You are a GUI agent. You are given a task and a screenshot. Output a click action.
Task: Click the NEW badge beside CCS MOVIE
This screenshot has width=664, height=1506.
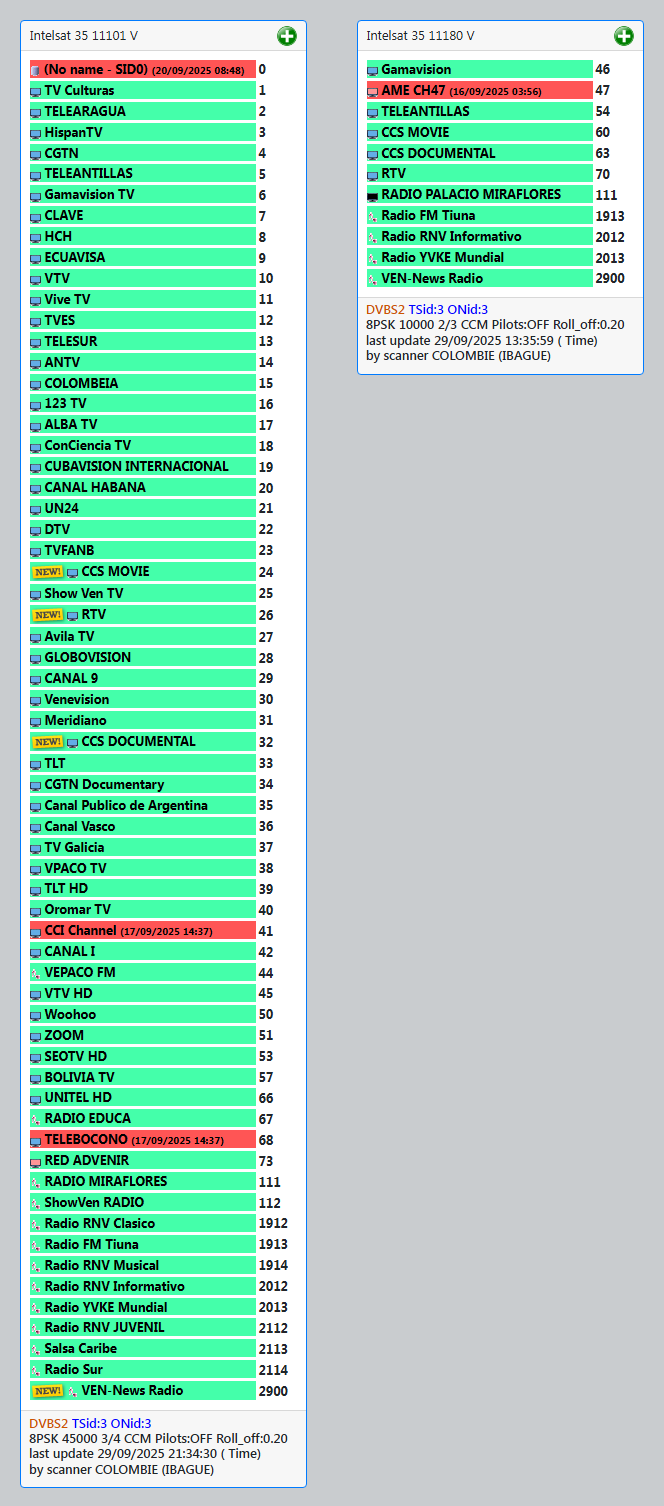point(47,572)
